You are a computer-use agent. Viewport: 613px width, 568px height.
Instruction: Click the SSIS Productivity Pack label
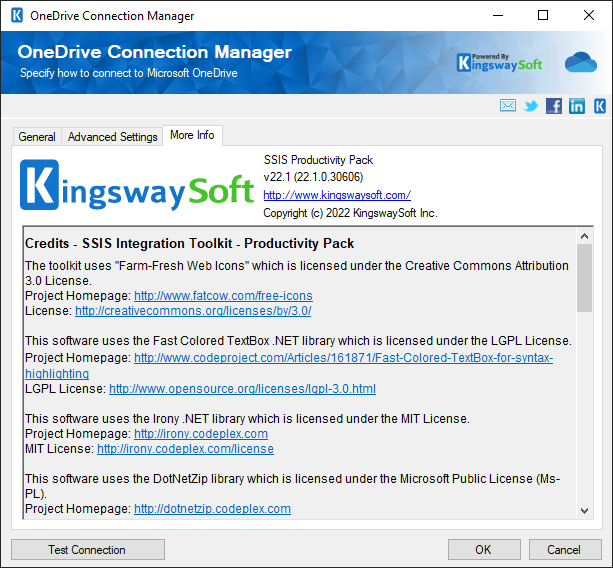(x=318, y=159)
